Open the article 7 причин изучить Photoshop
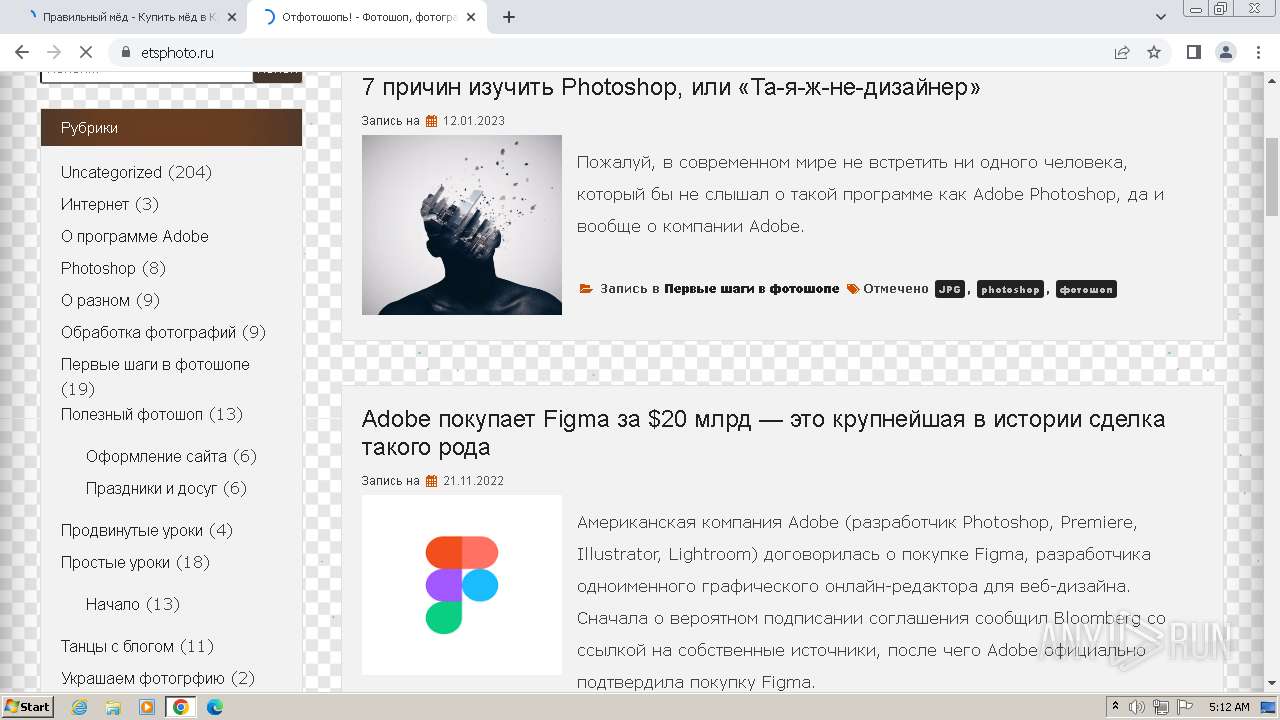1280x720 pixels. [x=671, y=87]
